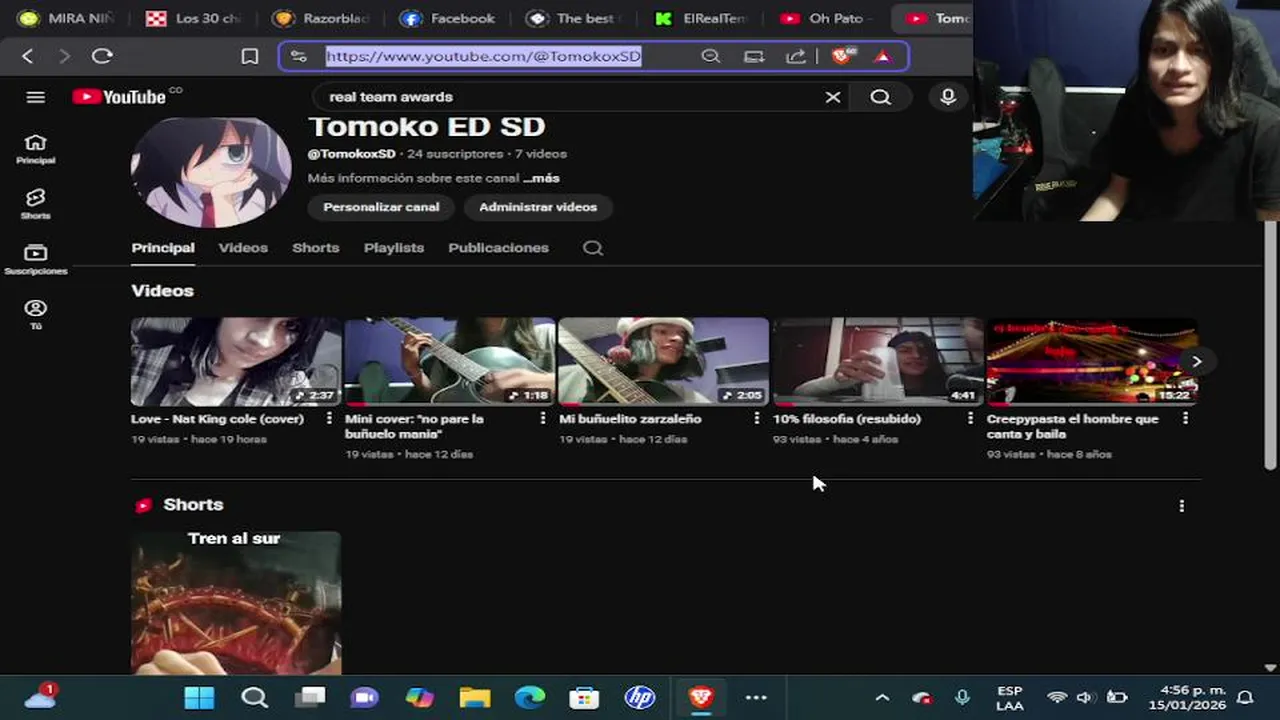Click the Personalizar canal button
Image resolution: width=1280 pixels, height=720 pixels.
coord(381,207)
